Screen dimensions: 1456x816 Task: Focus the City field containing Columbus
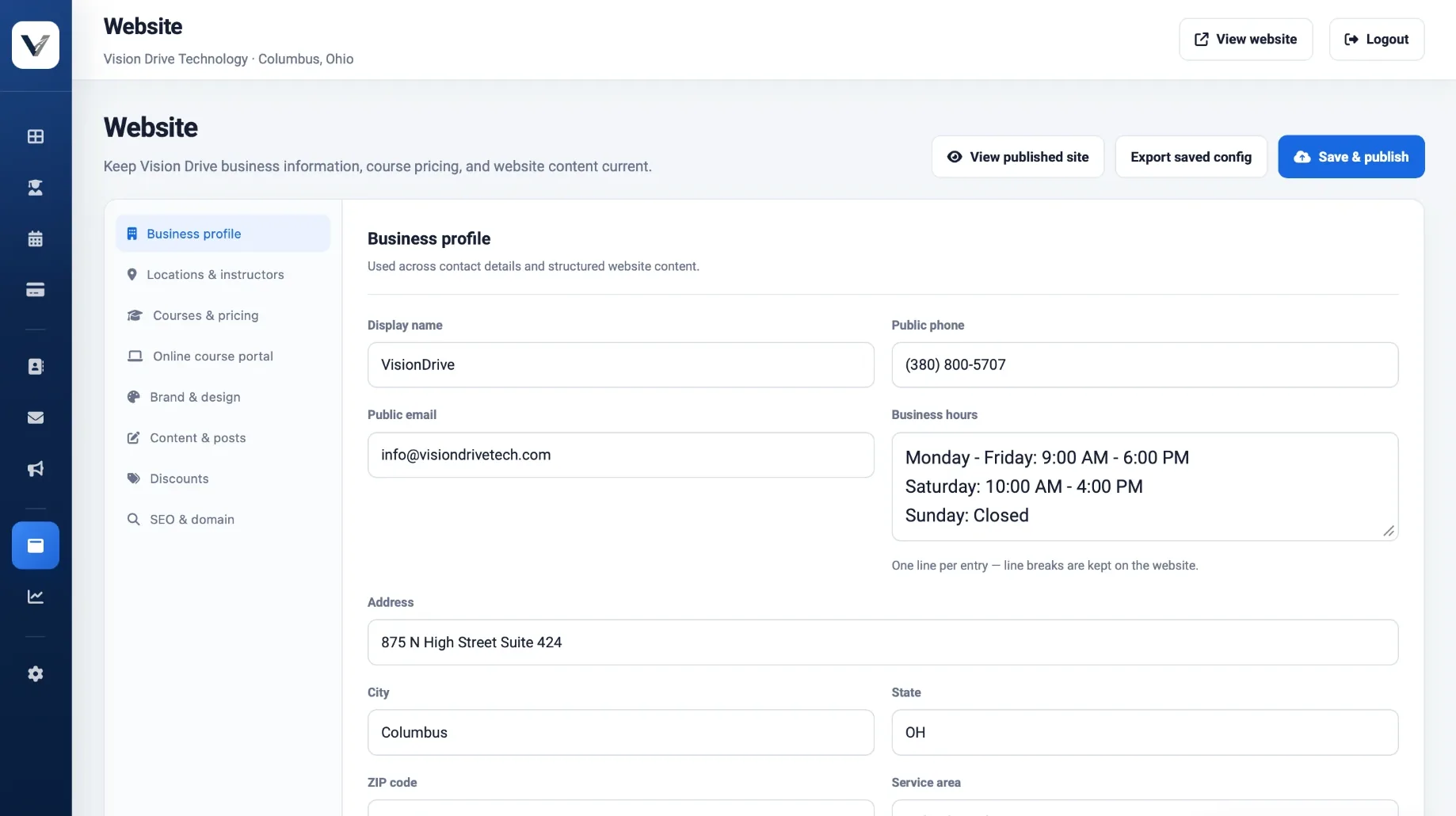point(620,732)
